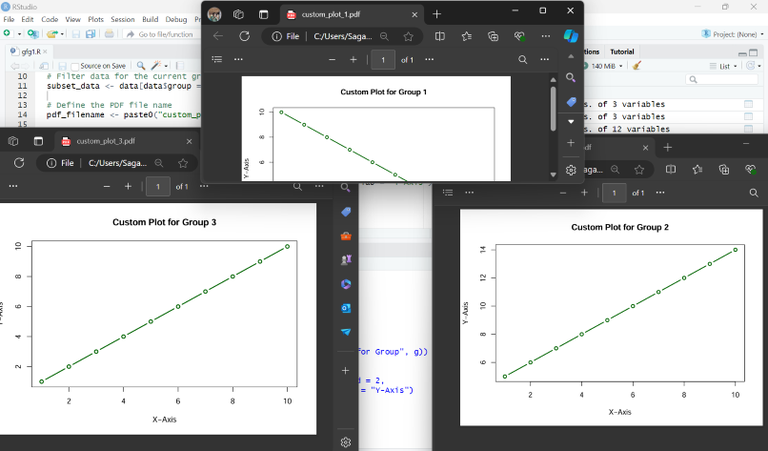Open List view dropdown in Environment pane
This screenshot has height=451, width=768.
click(723, 66)
